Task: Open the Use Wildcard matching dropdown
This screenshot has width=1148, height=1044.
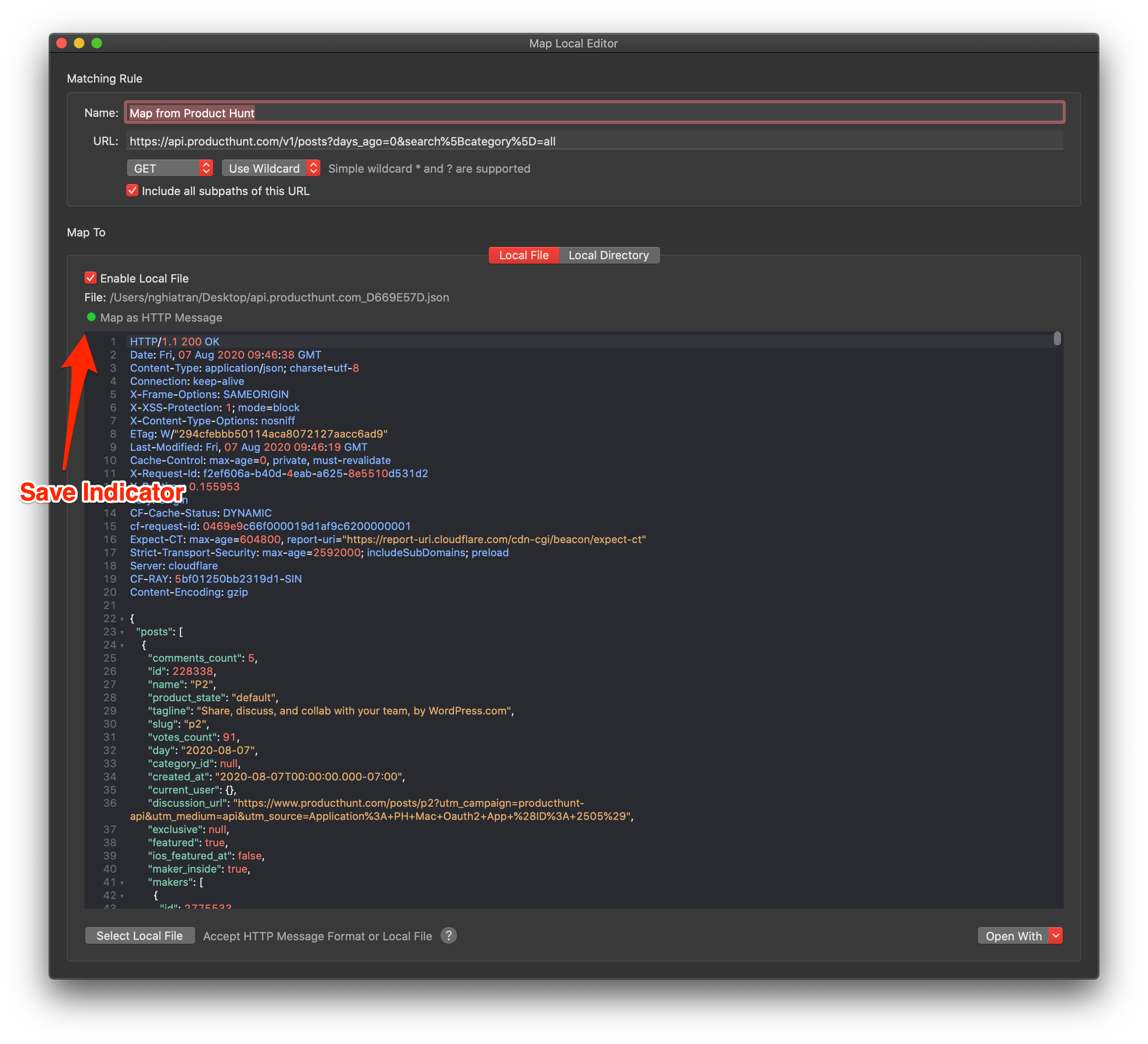Action: 270,168
